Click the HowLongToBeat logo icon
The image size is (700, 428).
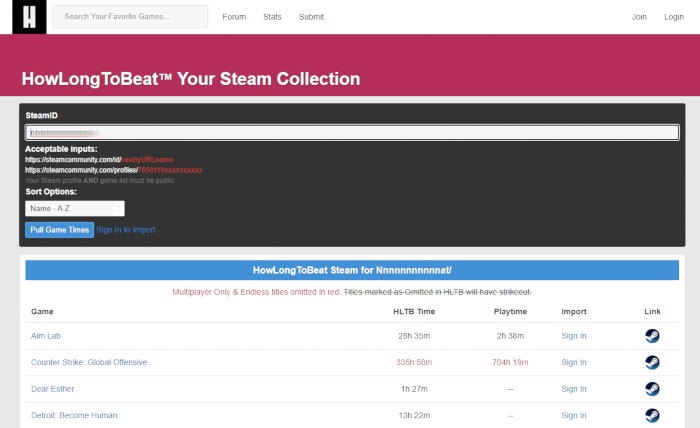pos(29,17)
